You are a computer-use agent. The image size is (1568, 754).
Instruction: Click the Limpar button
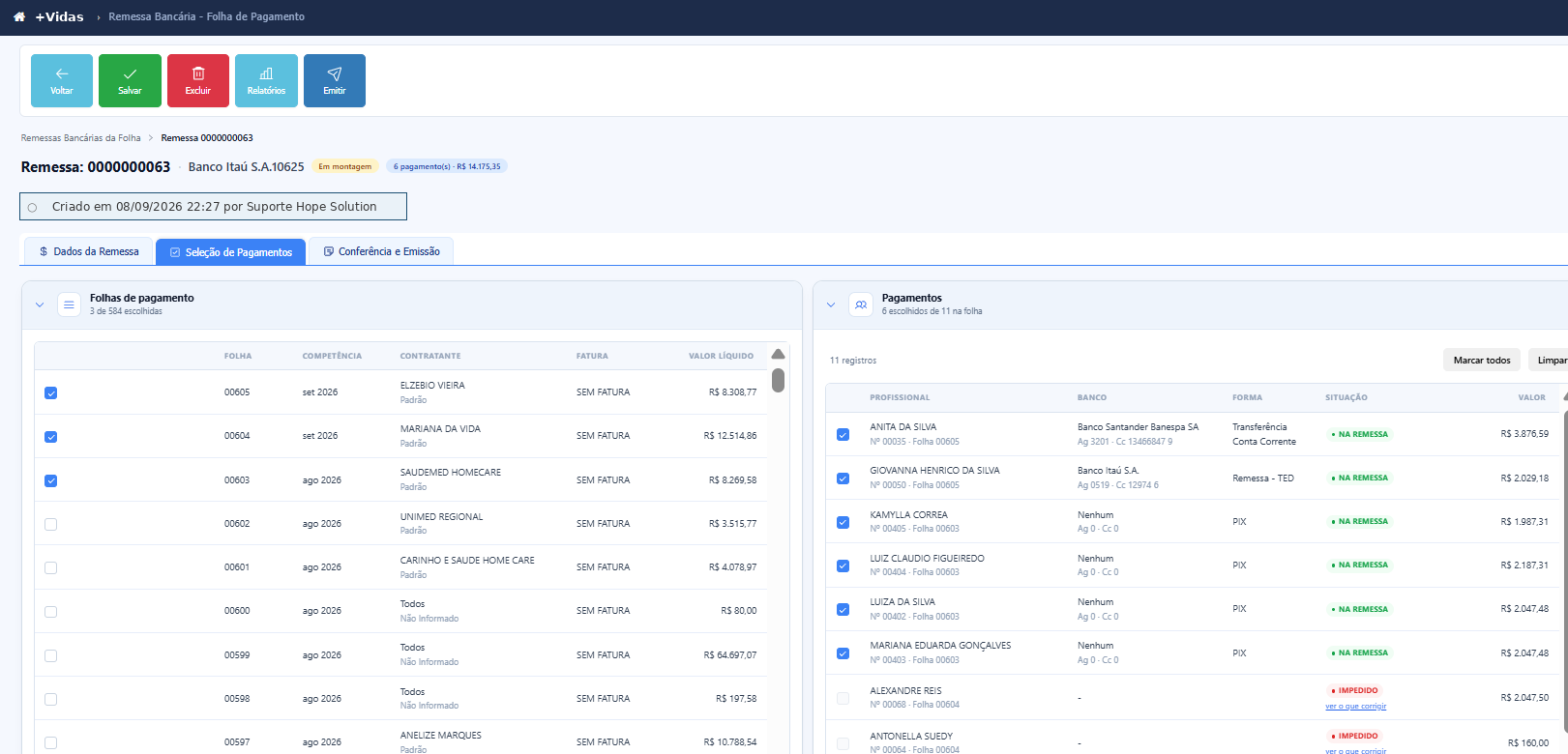point(1550,360)
